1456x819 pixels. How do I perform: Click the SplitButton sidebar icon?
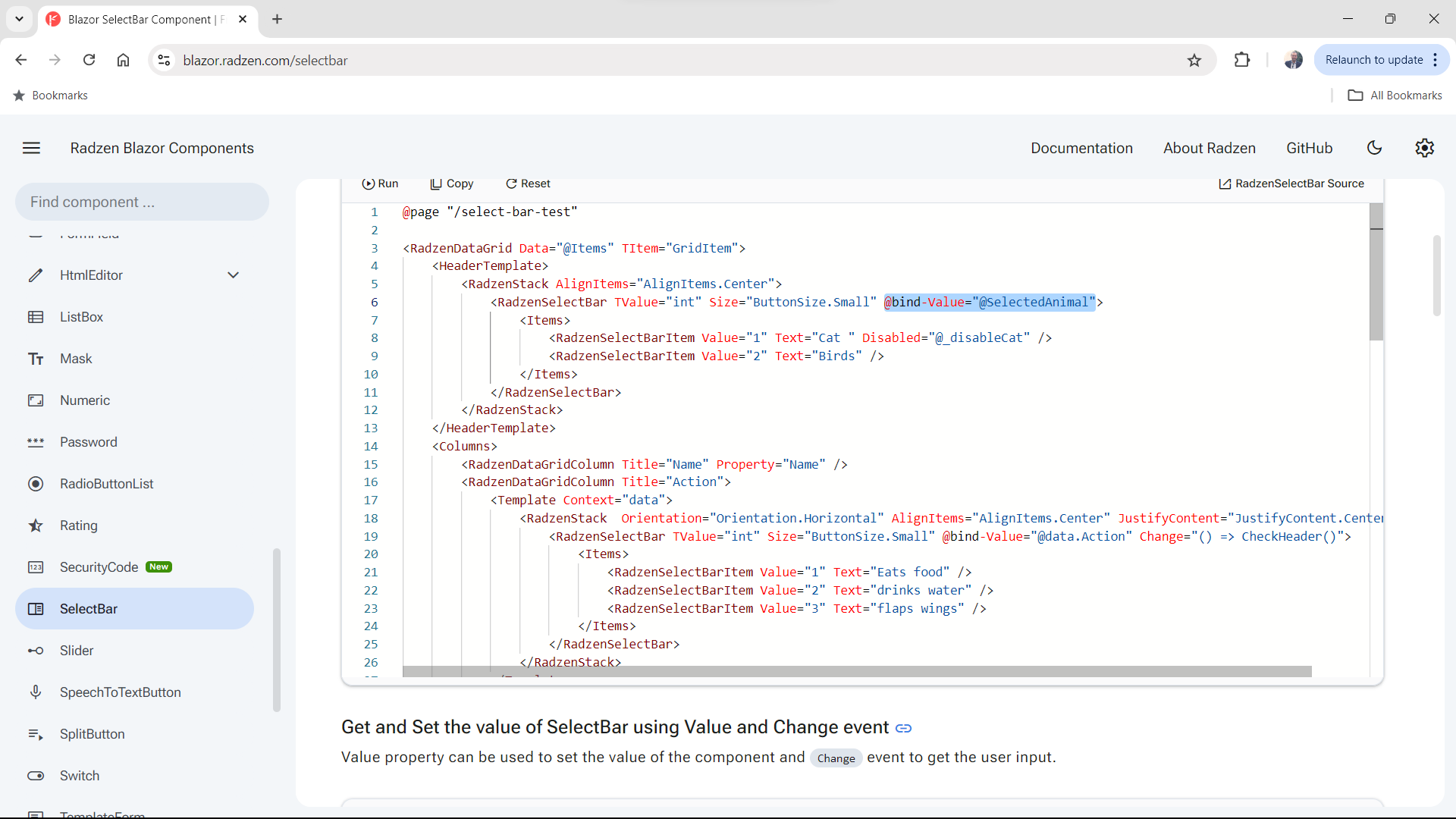(x=36, y=734)
